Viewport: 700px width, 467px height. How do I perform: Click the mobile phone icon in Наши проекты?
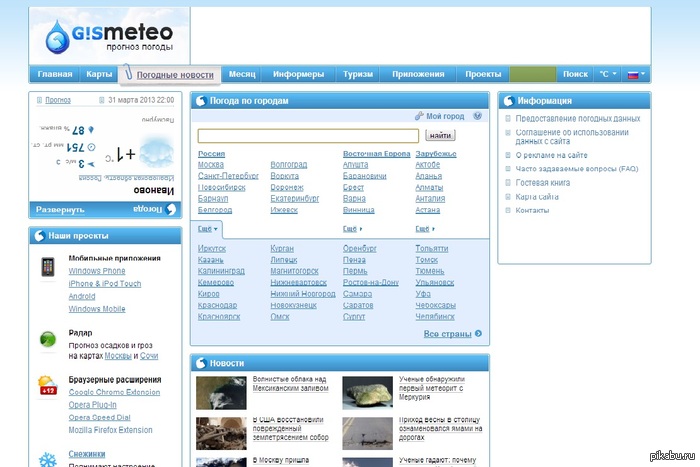pyautogui.click(x=48, y=267)
